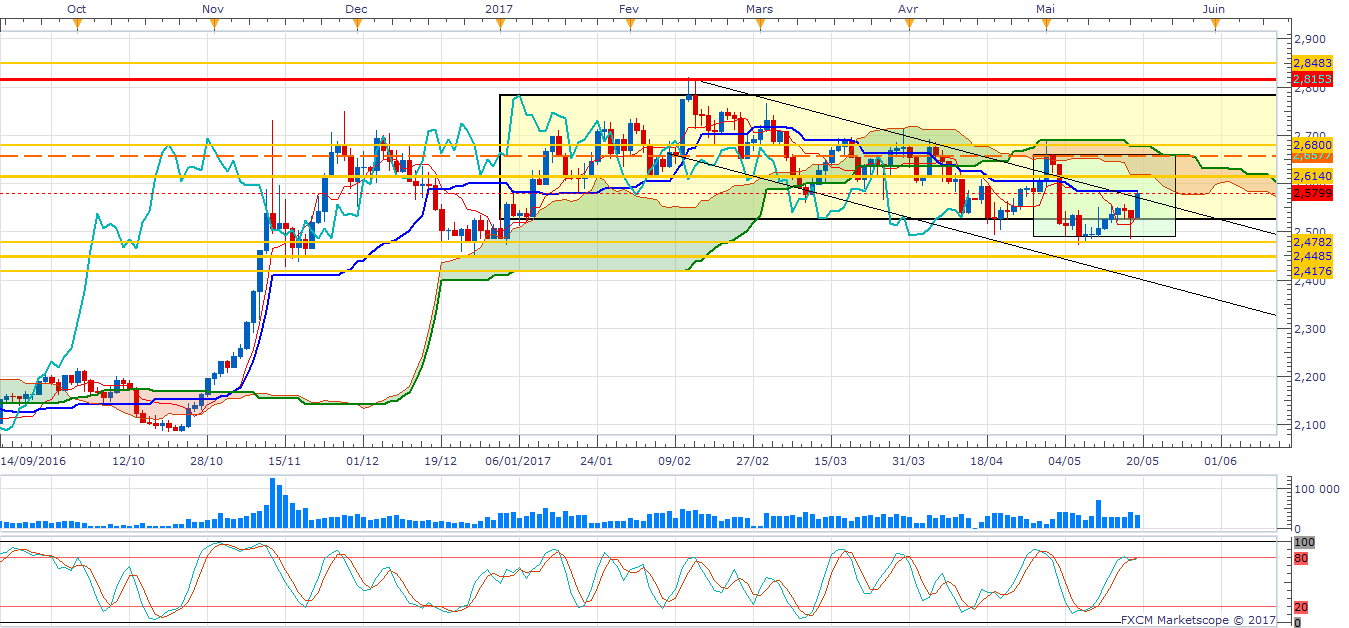Viewport: 1349px width, 628px height.
Task: Click the red 80 stochastic level label
Action: (x=1301, y=558)
